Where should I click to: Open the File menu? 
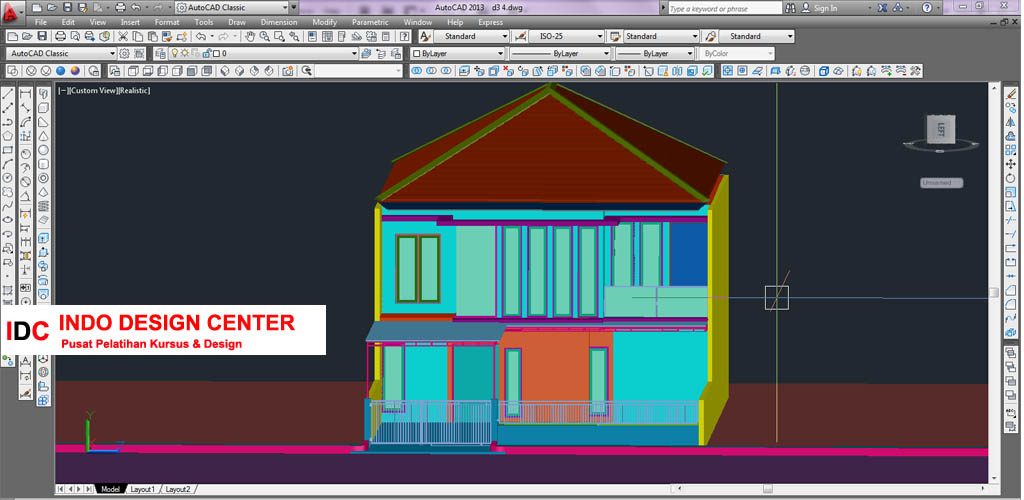coord(40,22)
